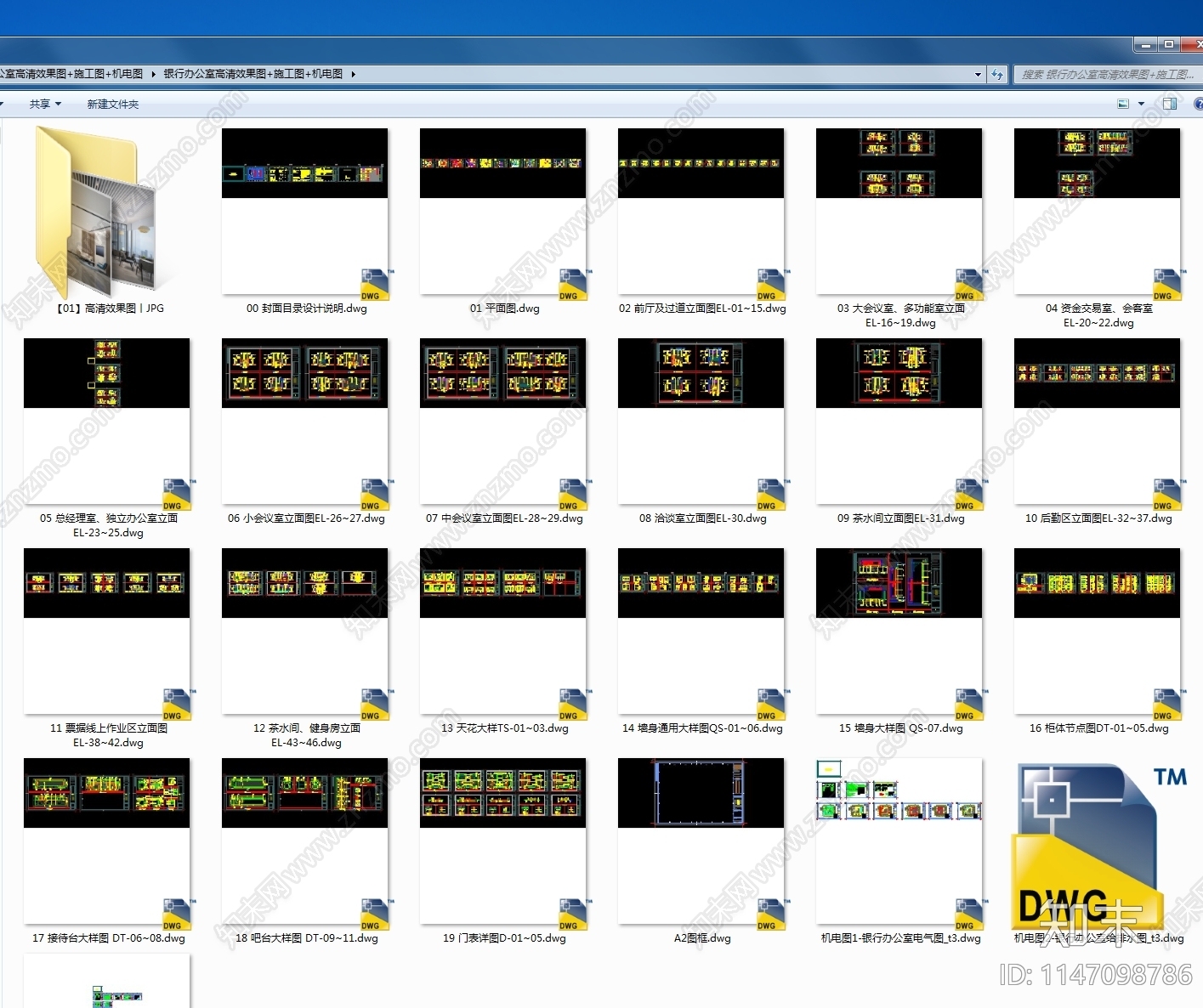Click file name 14 墙身通用大样图QS-01~06.dwg

pyautogui.click(x=702, y=728)
